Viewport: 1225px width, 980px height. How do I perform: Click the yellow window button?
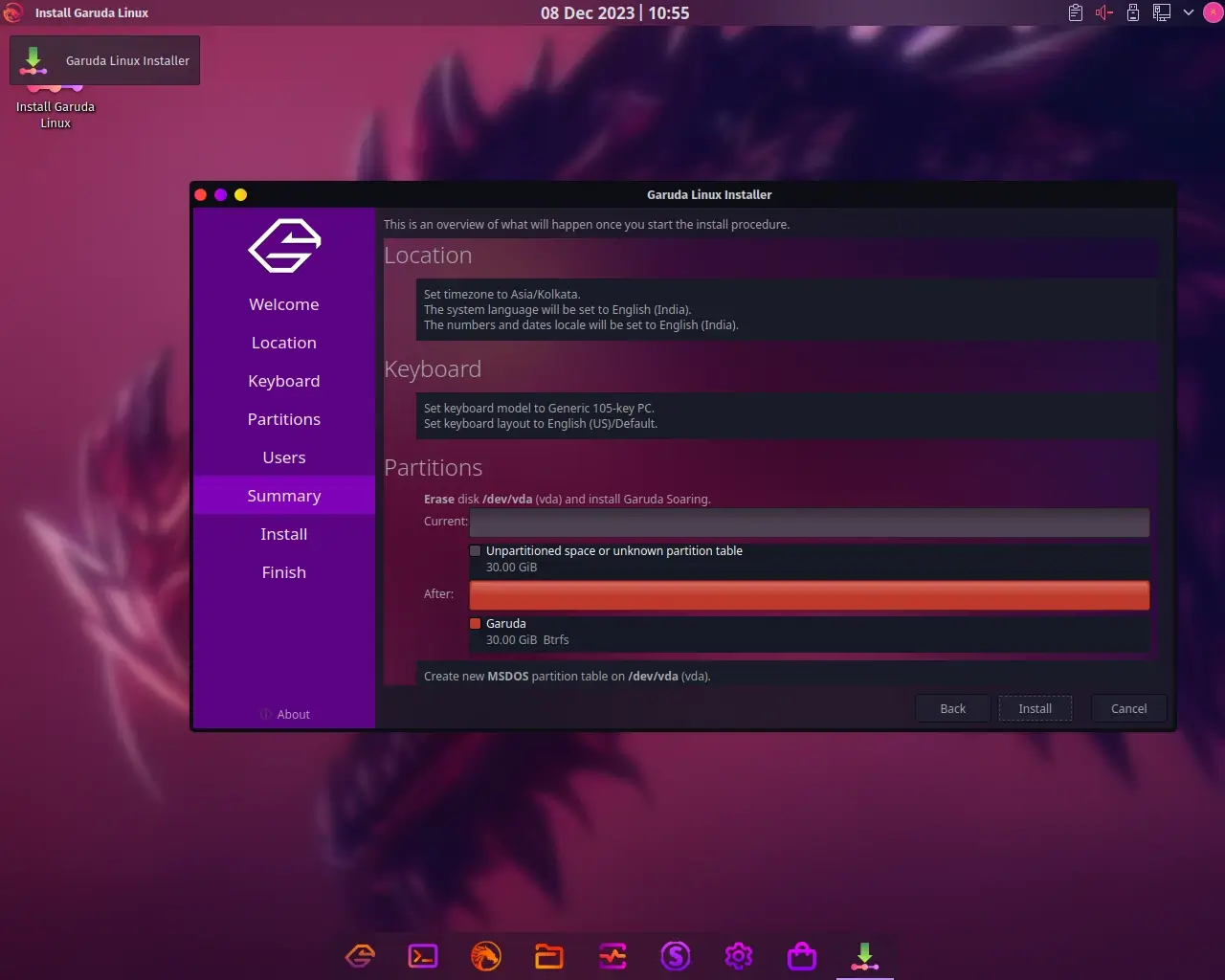click(241, 194)
